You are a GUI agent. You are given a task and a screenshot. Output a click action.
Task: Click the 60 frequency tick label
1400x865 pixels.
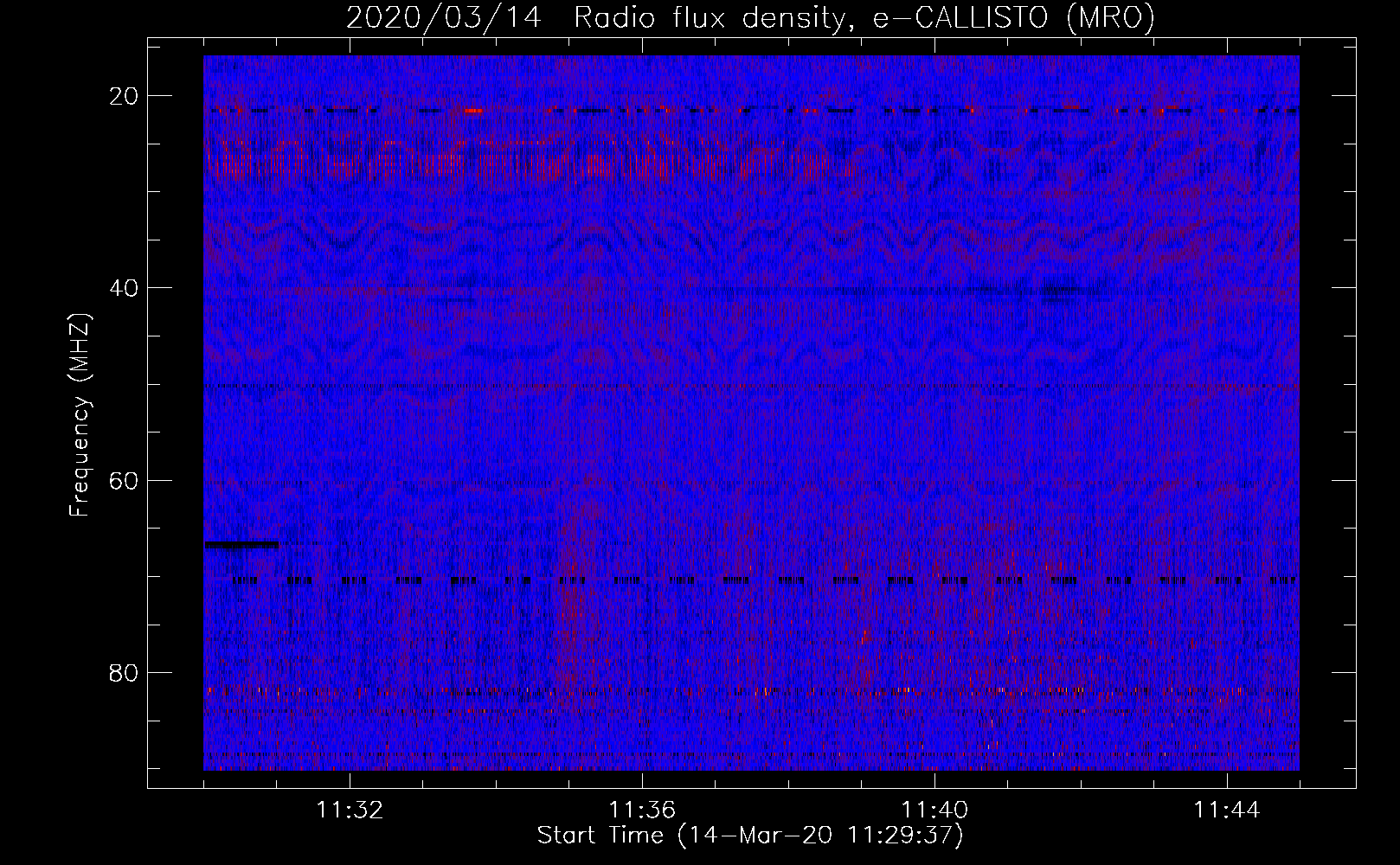(x=125, y=480)
